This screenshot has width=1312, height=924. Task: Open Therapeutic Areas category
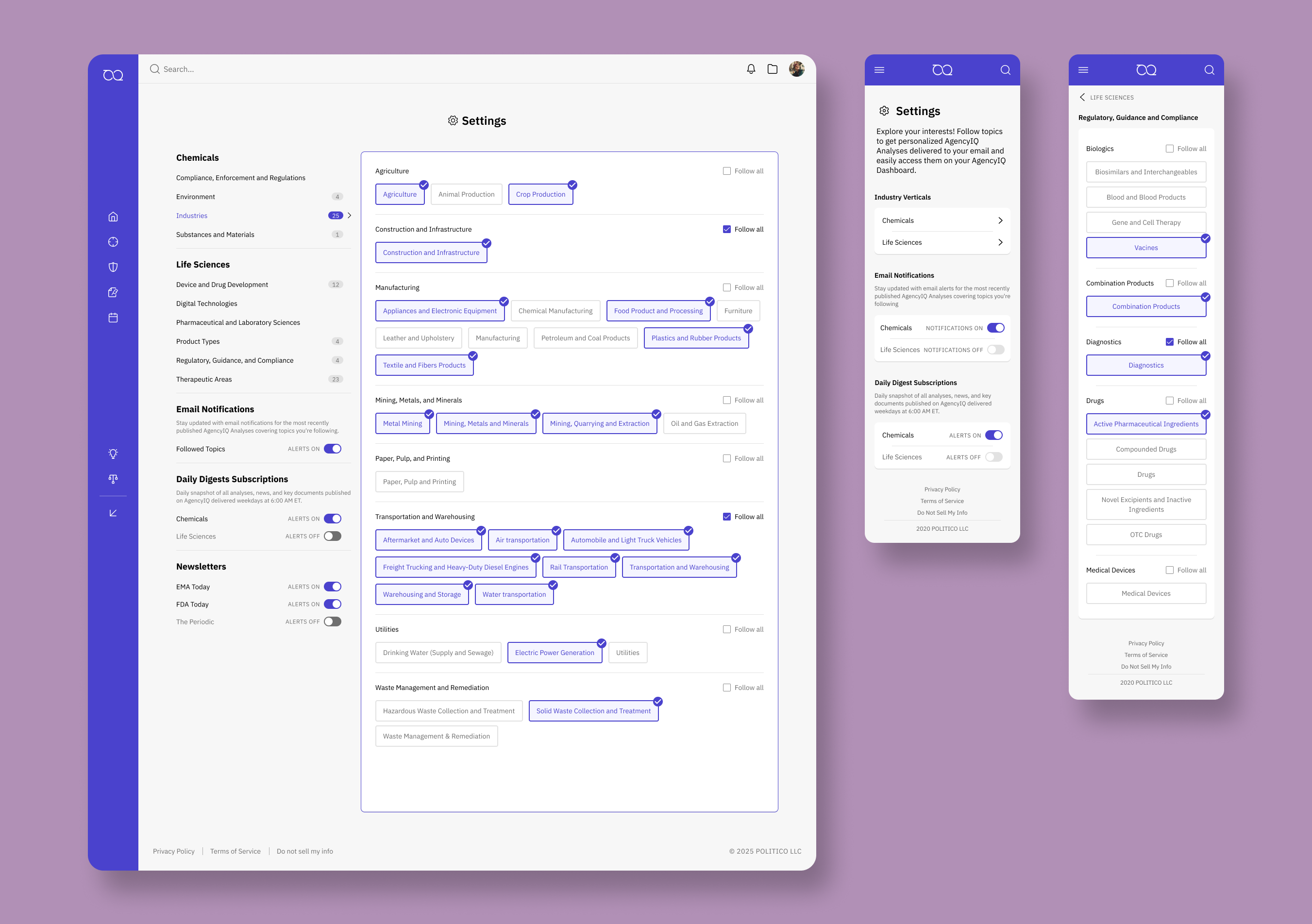pyautogui.click(x=203, y=379)
